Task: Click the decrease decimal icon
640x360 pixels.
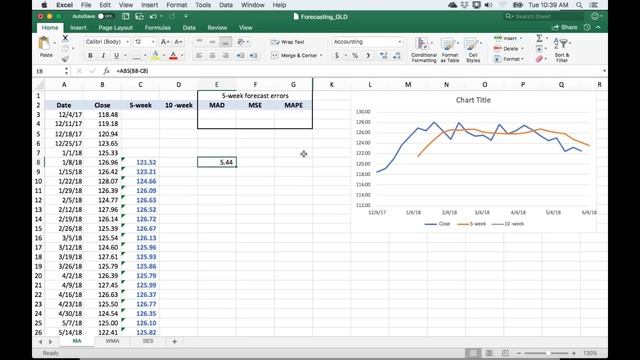Action: pos(397,56)
